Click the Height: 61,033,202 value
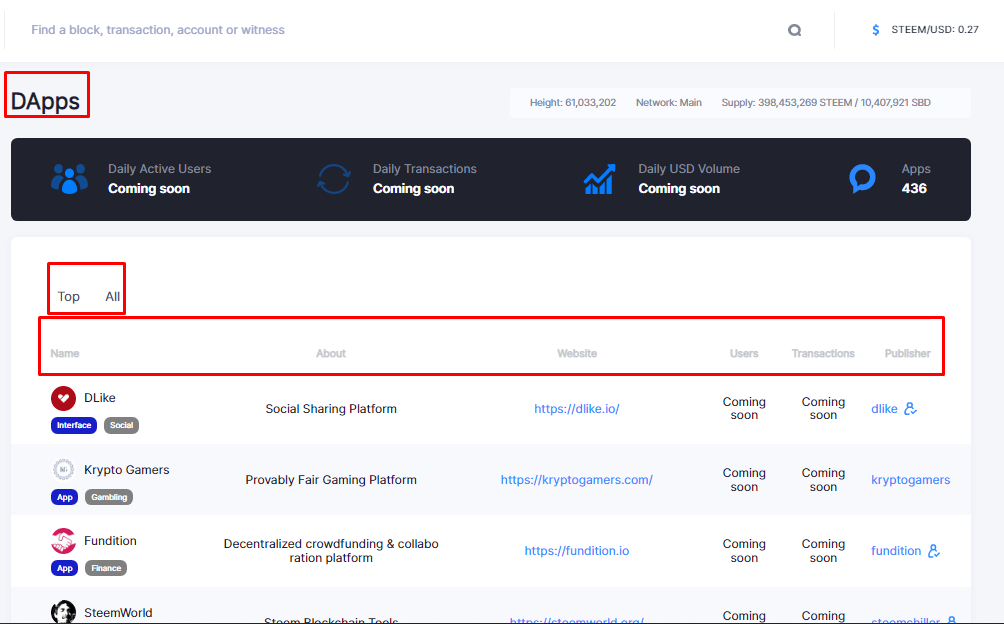 point(573,102)
